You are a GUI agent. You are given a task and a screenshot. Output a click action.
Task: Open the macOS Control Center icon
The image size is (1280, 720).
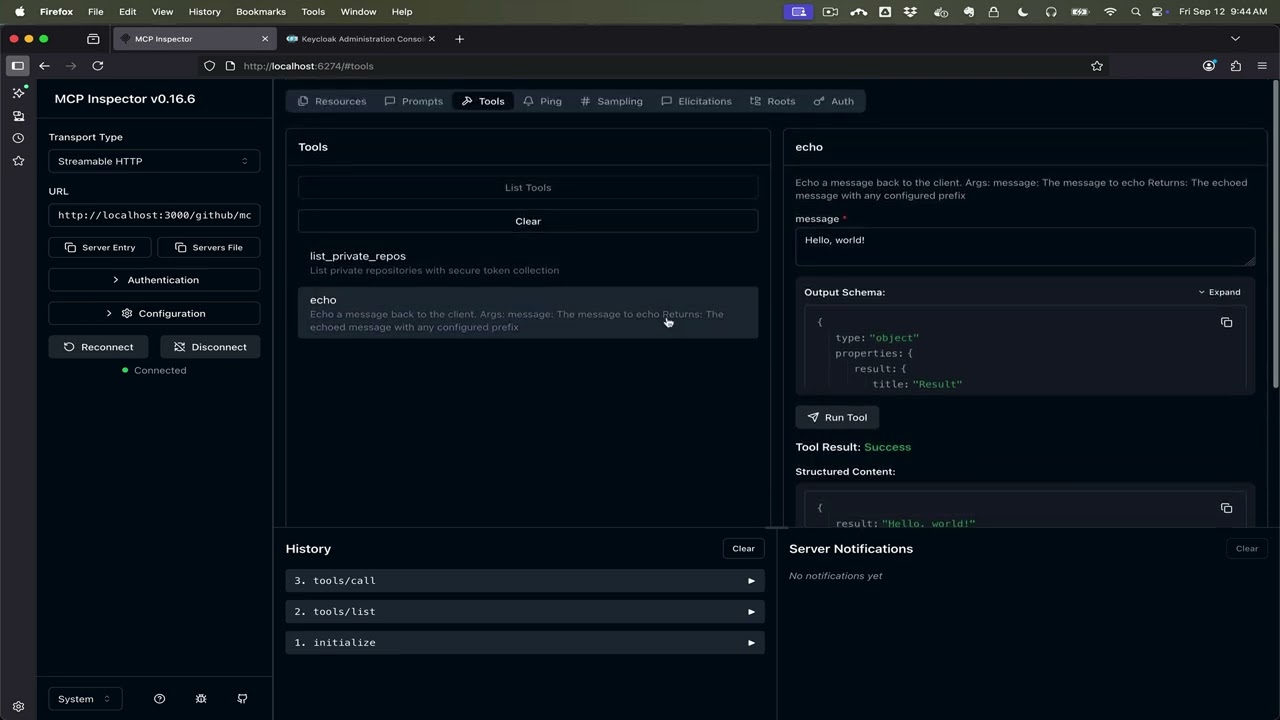click(x=1158, y=12)
